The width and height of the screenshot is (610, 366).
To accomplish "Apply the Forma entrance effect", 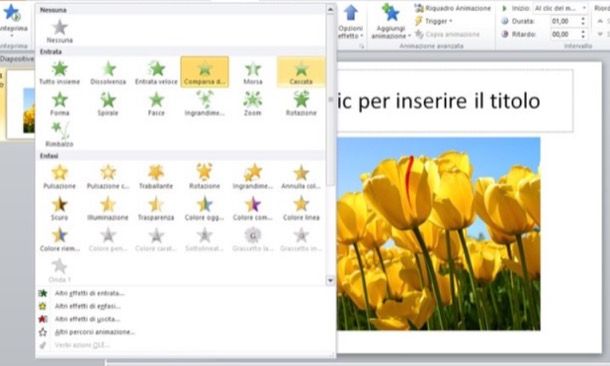I will (x=60, y=103).
